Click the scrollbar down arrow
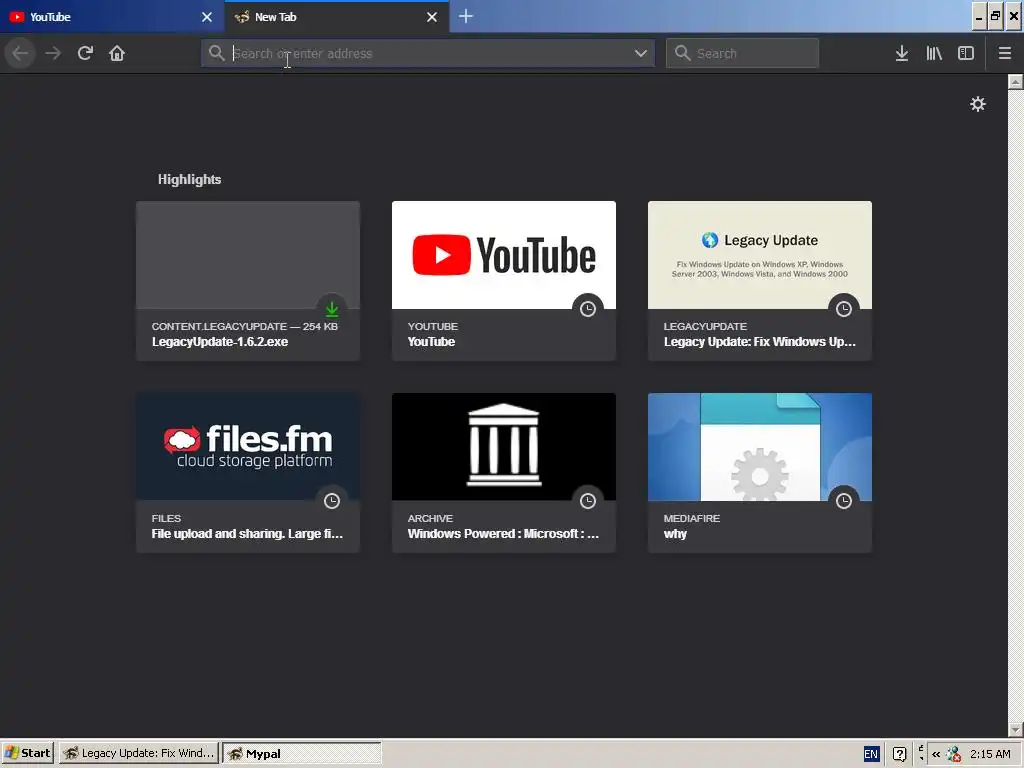The height and width of the screenshot is (768, 1024). [1016, 729]
